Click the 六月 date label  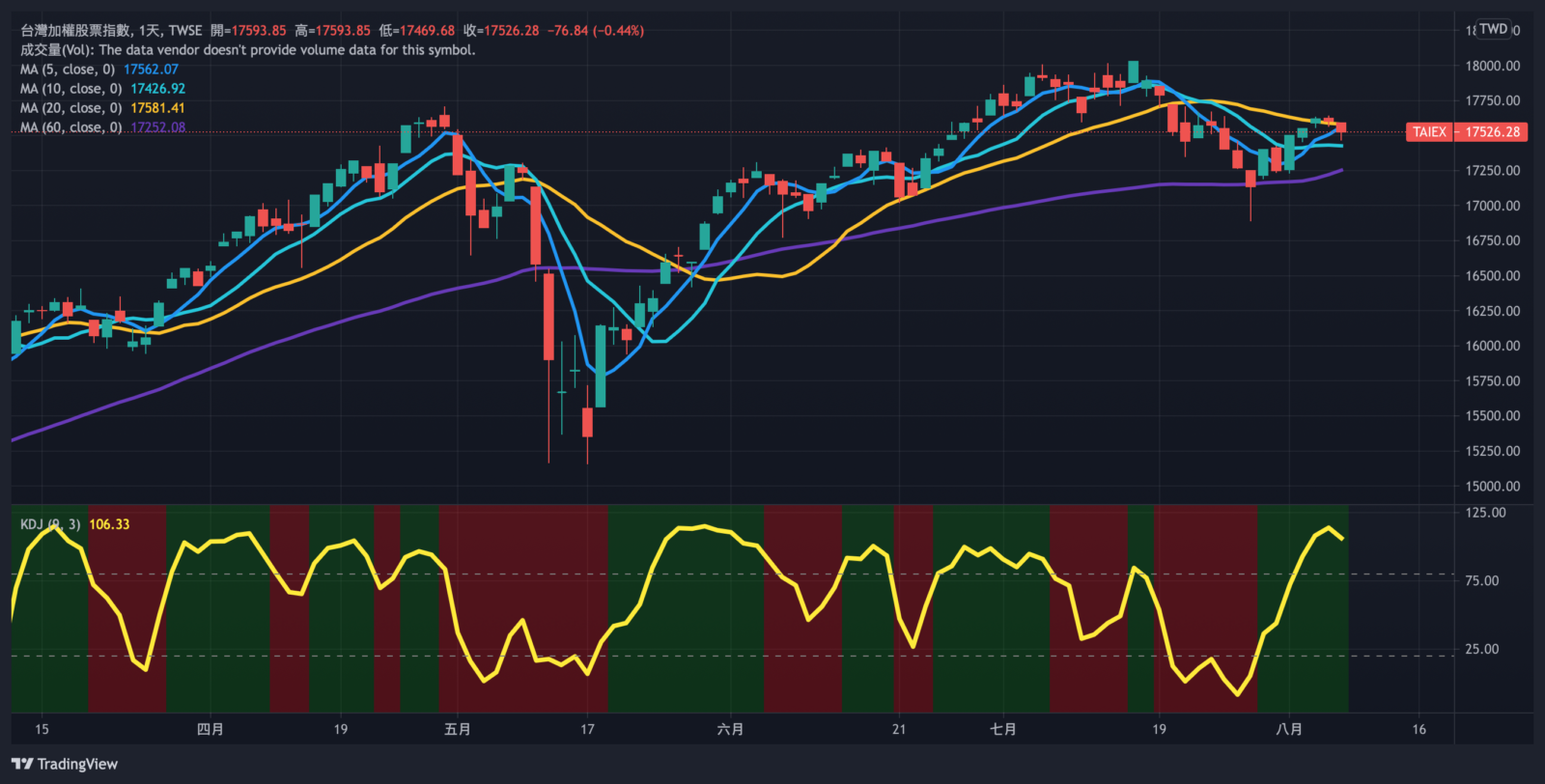[x=731, y=729]
